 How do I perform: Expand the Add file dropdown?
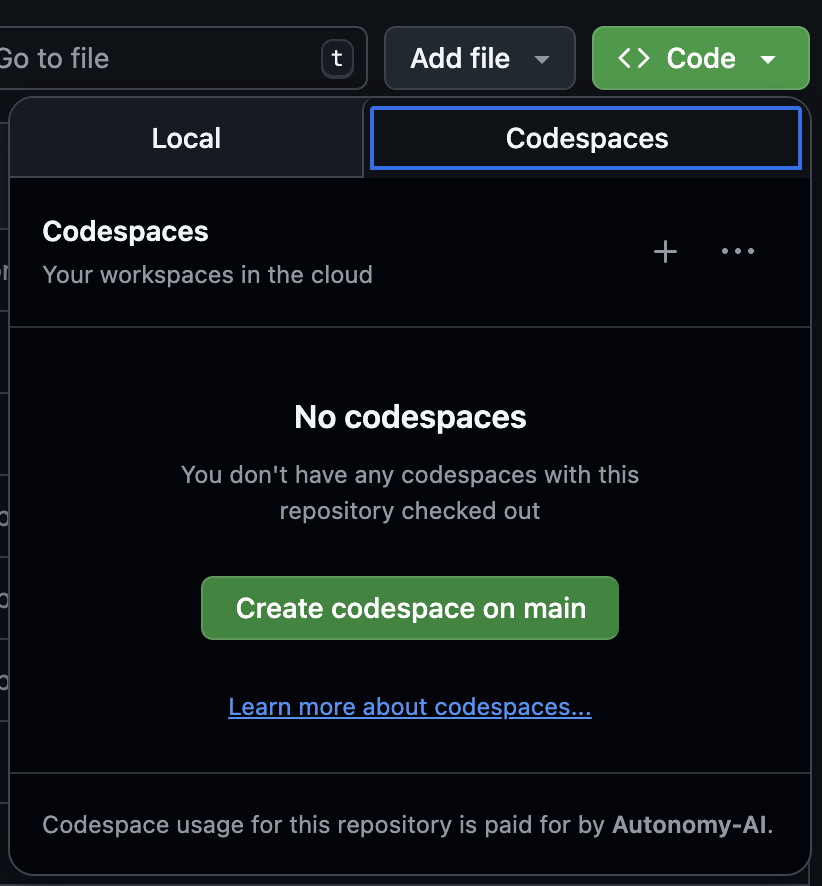[480, 58]
